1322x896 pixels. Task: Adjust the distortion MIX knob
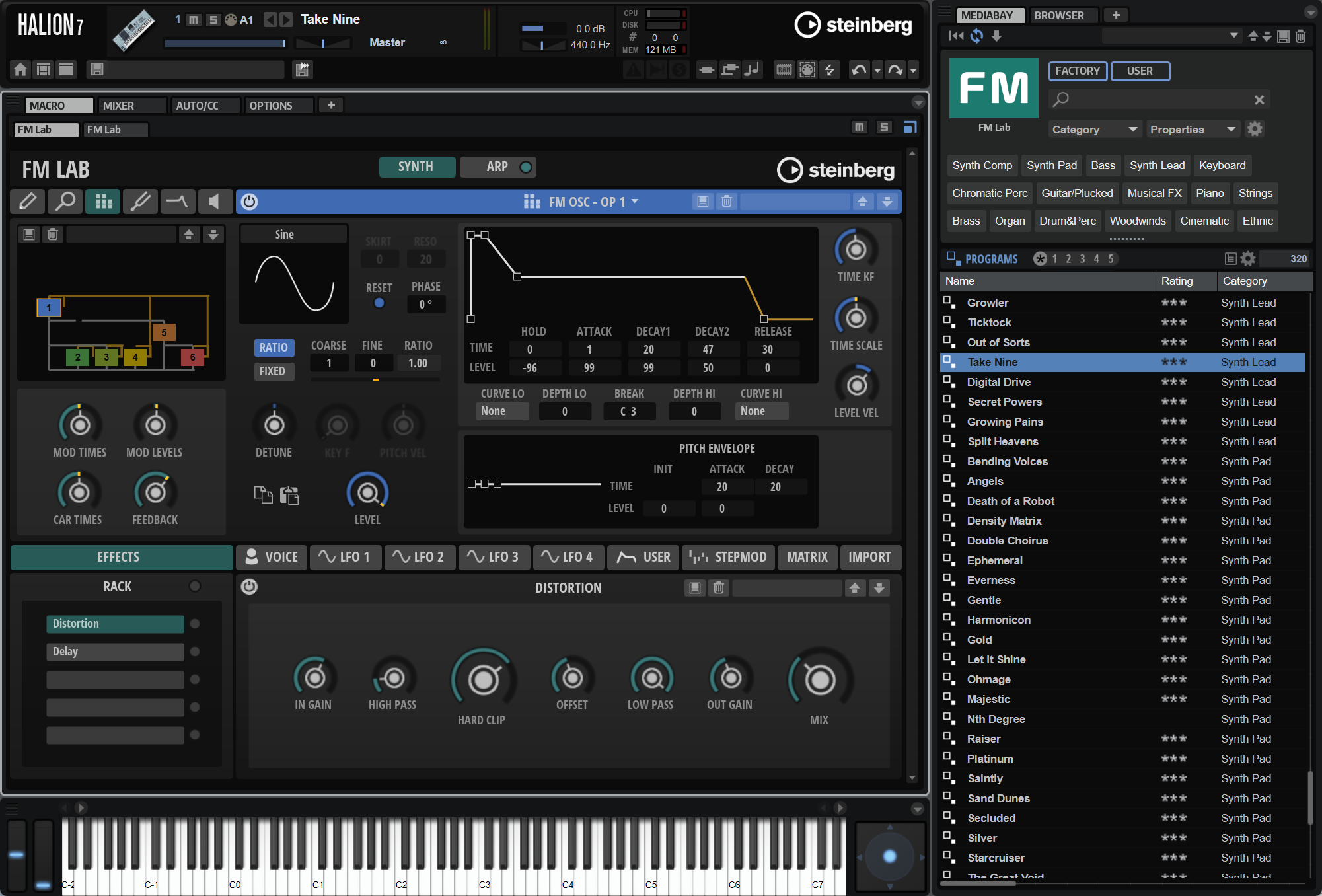[x=820, y=680]
